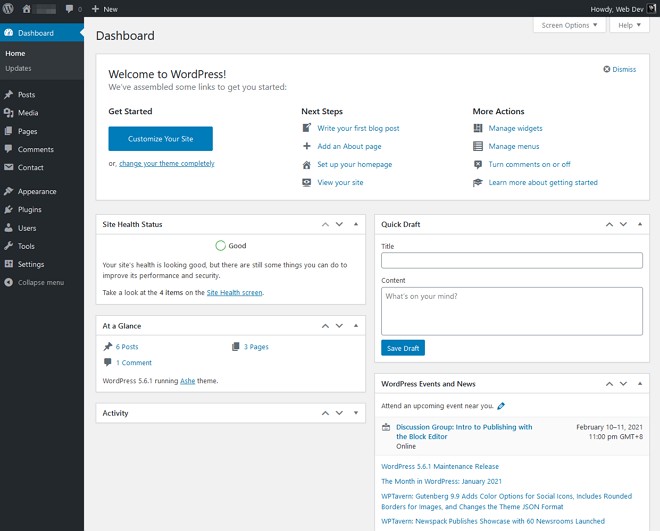Toggle the Activity panel collapse arrow

click(357, 413)
